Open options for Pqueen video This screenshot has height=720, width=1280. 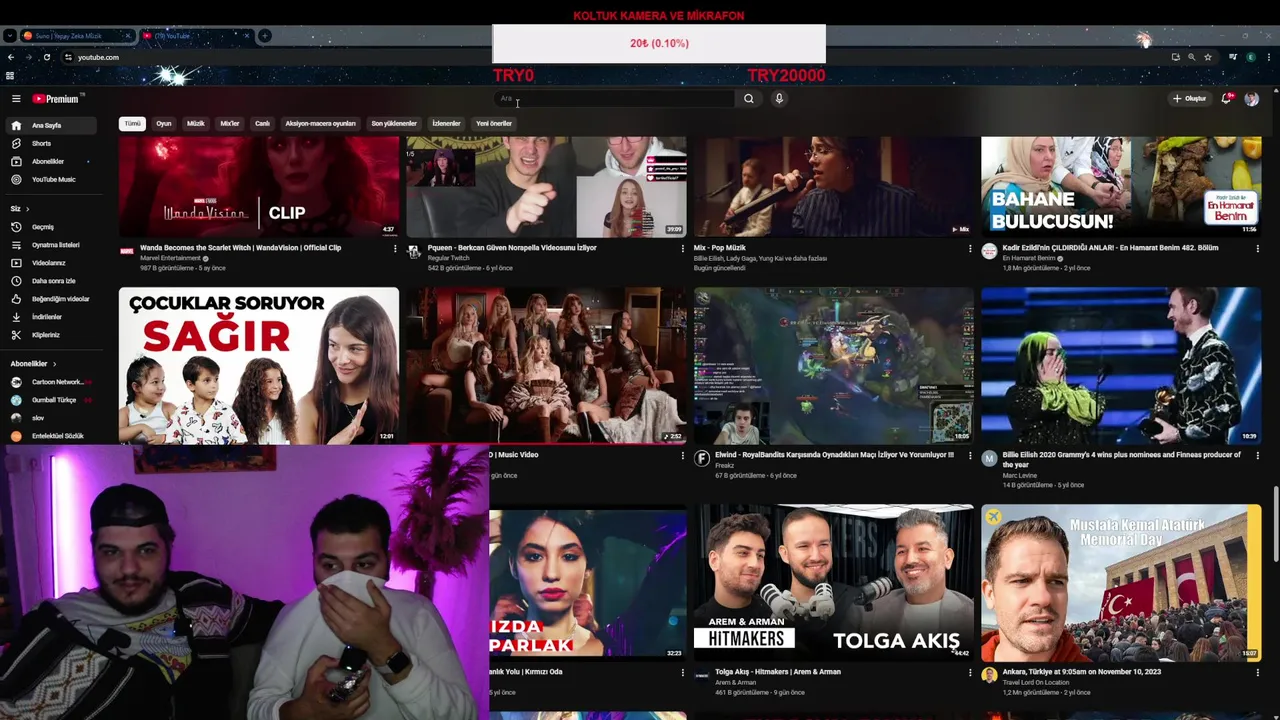tap(683, 248)
